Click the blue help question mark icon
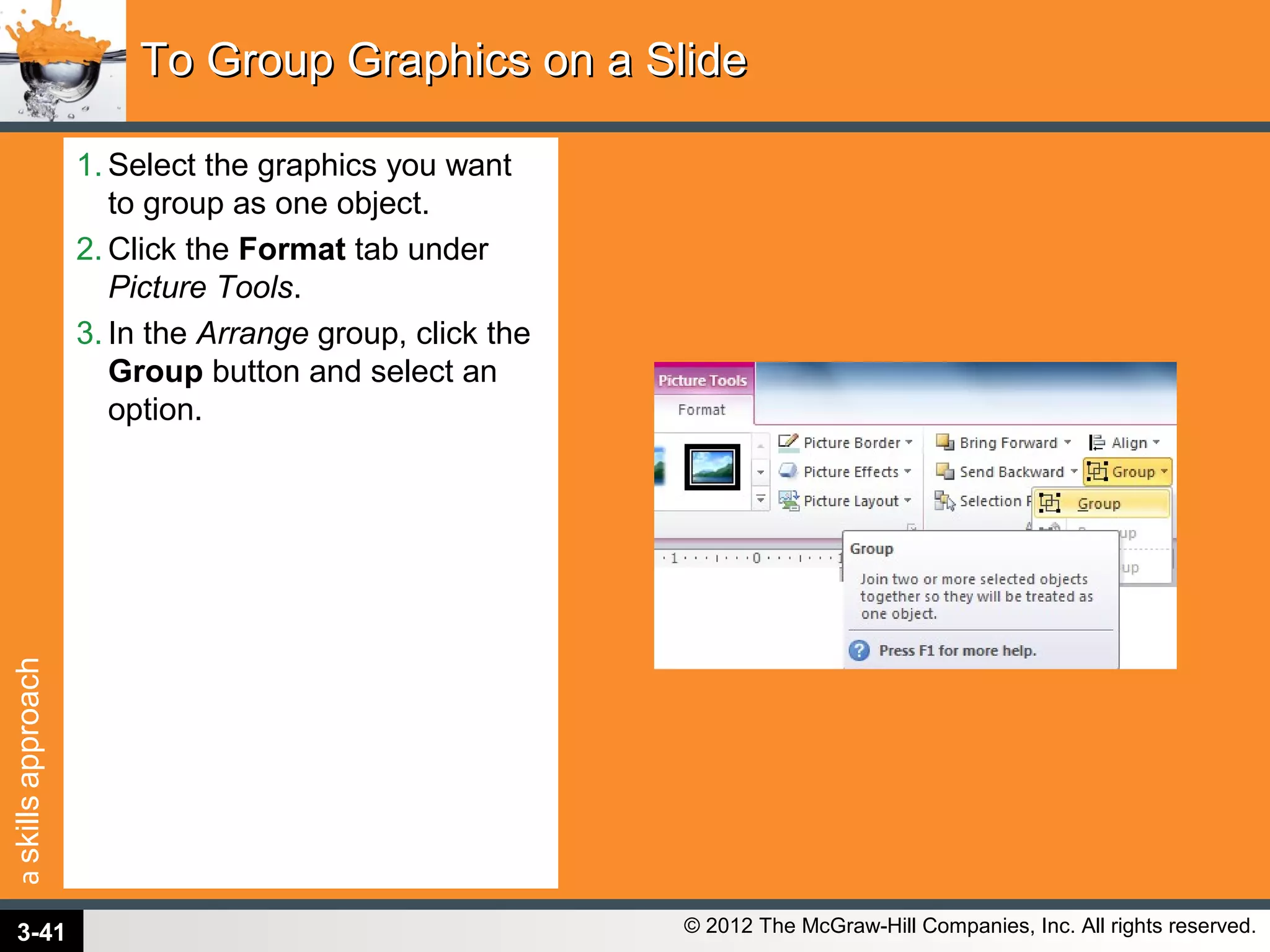The image size is (1270, 952). click(859, 651)
